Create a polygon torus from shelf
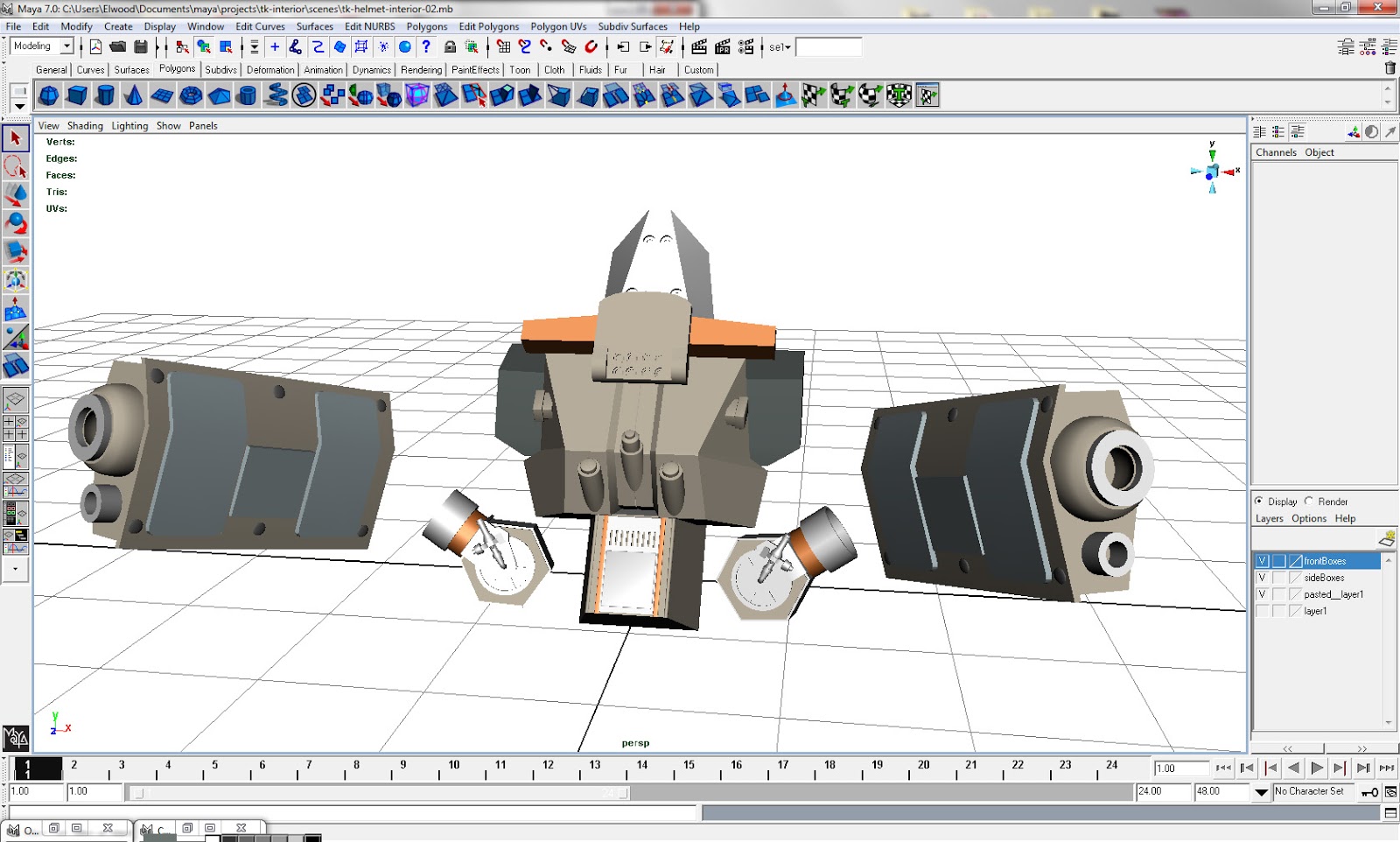Image resolution: width=1400 pixels, height=842 pixels. tap(190, 95)
